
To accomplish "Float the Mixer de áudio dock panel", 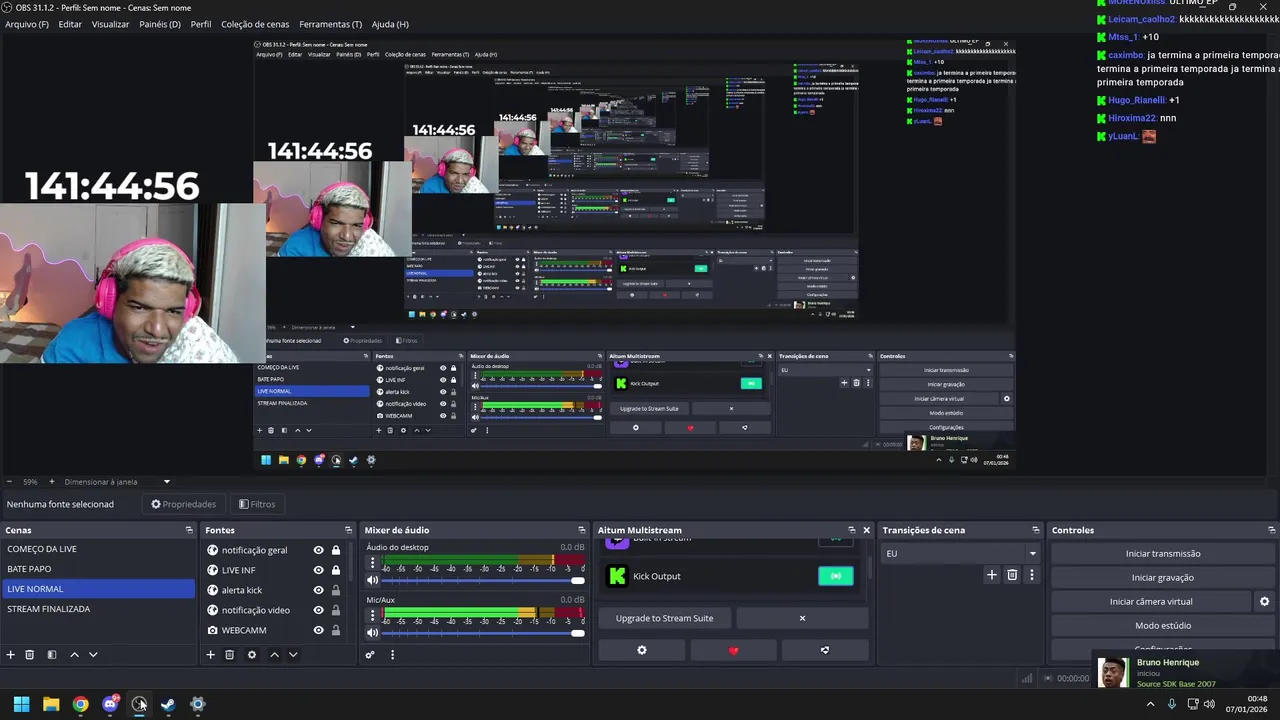I will point(581,530).
